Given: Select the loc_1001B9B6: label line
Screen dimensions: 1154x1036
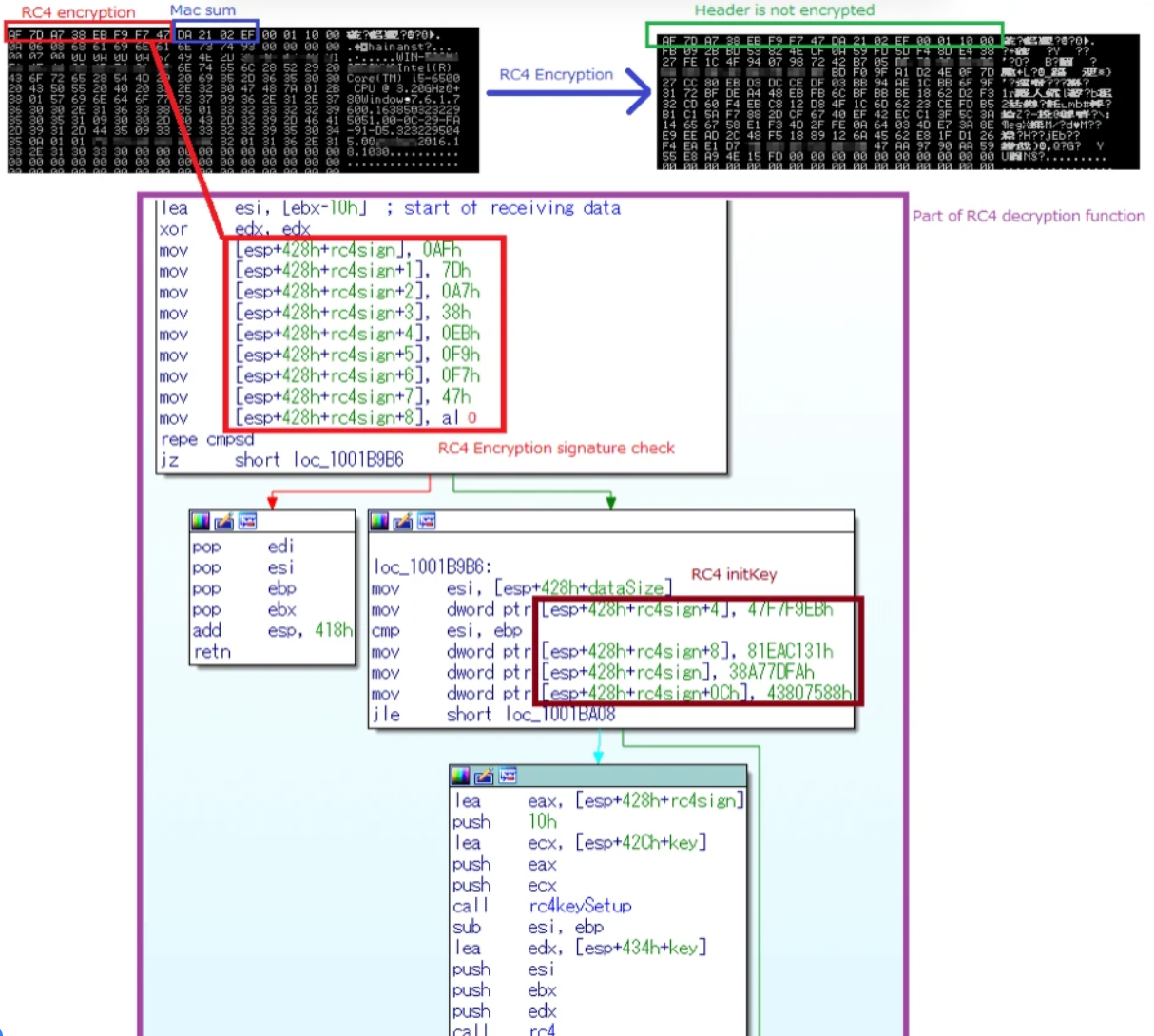Looking at the screenshot, I should (x=433, y=567).
